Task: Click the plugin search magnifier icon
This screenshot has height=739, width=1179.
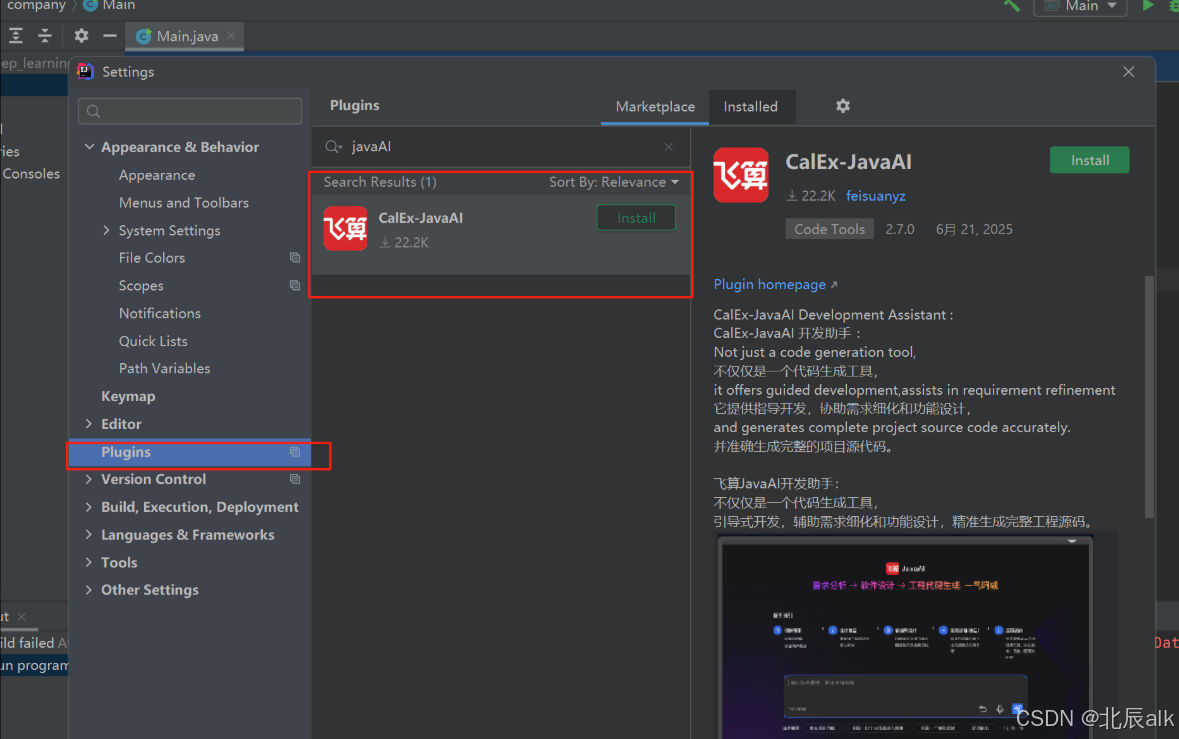Action: pyautogui.click(x=333, y=147)
